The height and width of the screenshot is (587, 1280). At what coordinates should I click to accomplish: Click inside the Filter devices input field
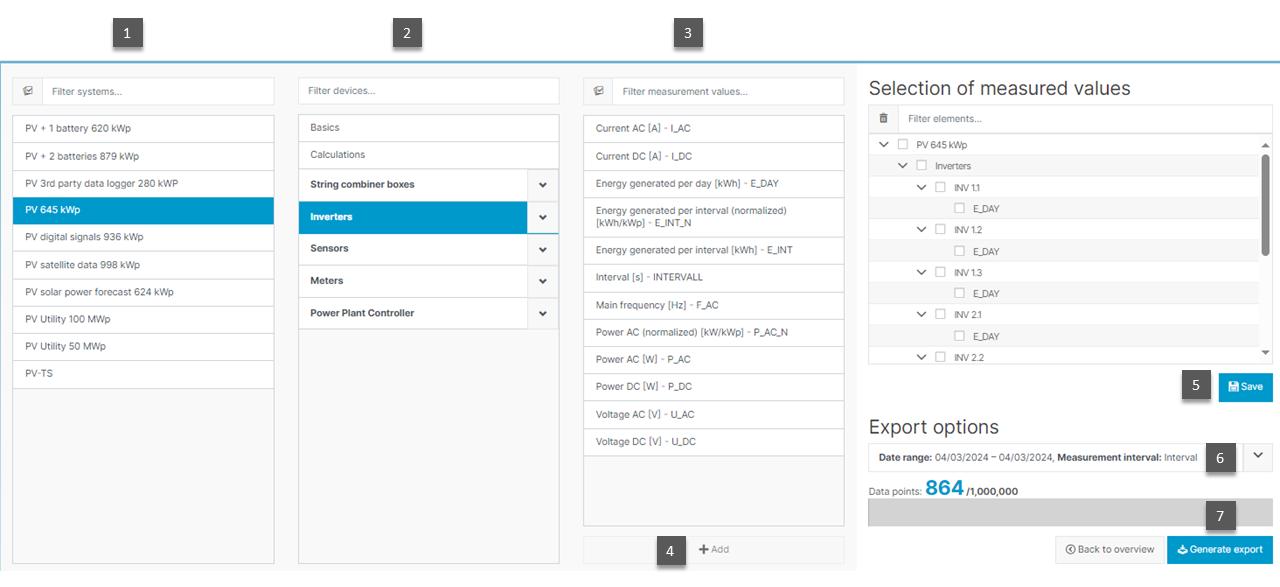pyautogui.click(x=428, y=90)
